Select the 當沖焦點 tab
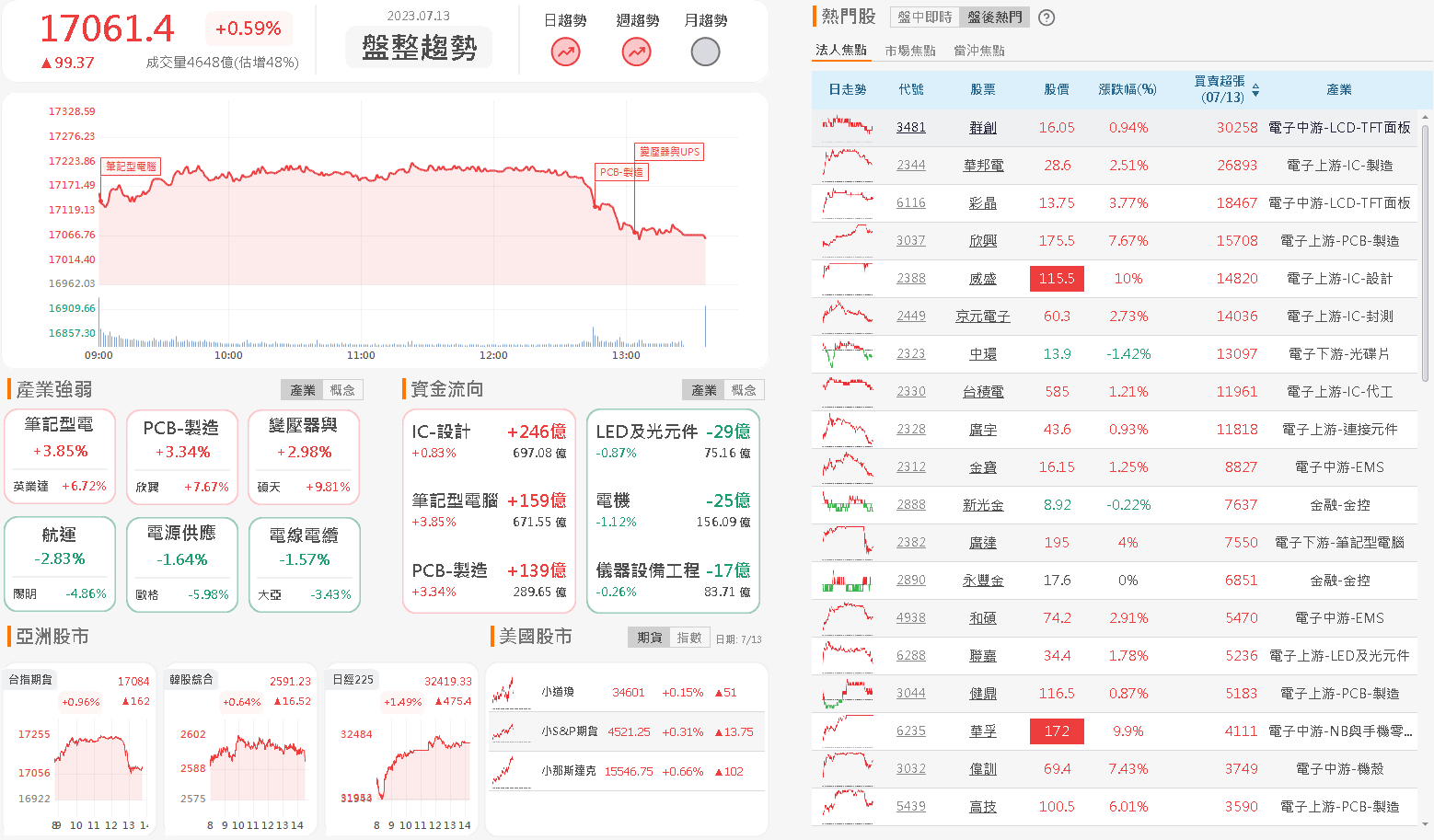Viewport: 1434px width, 840px height. tap(979, 51)
